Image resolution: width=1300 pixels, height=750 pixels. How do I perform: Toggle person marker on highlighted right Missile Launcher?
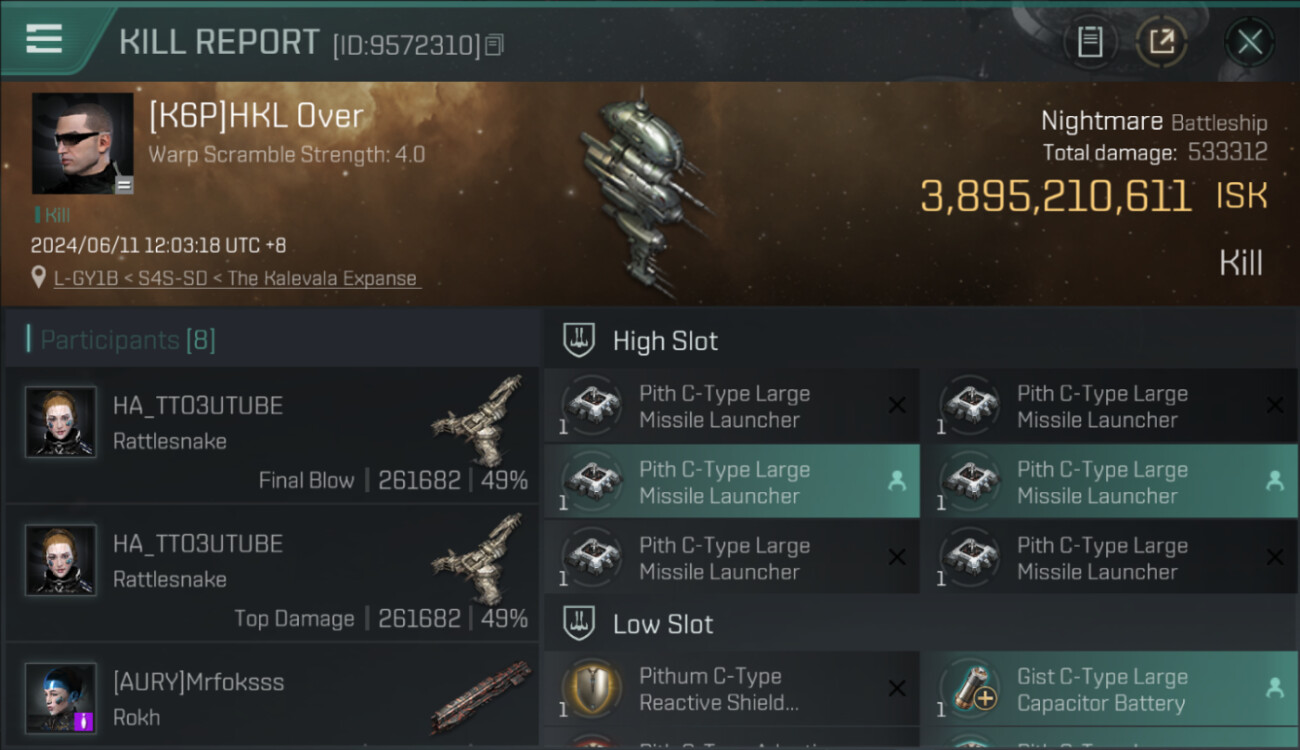click(x=1275, y=481)
